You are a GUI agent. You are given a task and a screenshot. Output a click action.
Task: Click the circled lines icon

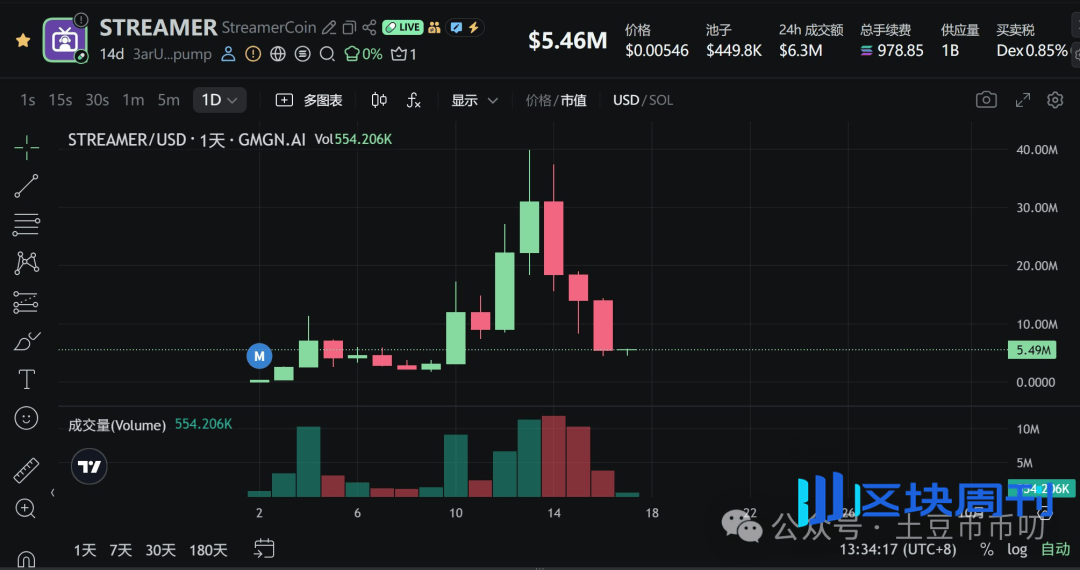click(x=302, y=54)
